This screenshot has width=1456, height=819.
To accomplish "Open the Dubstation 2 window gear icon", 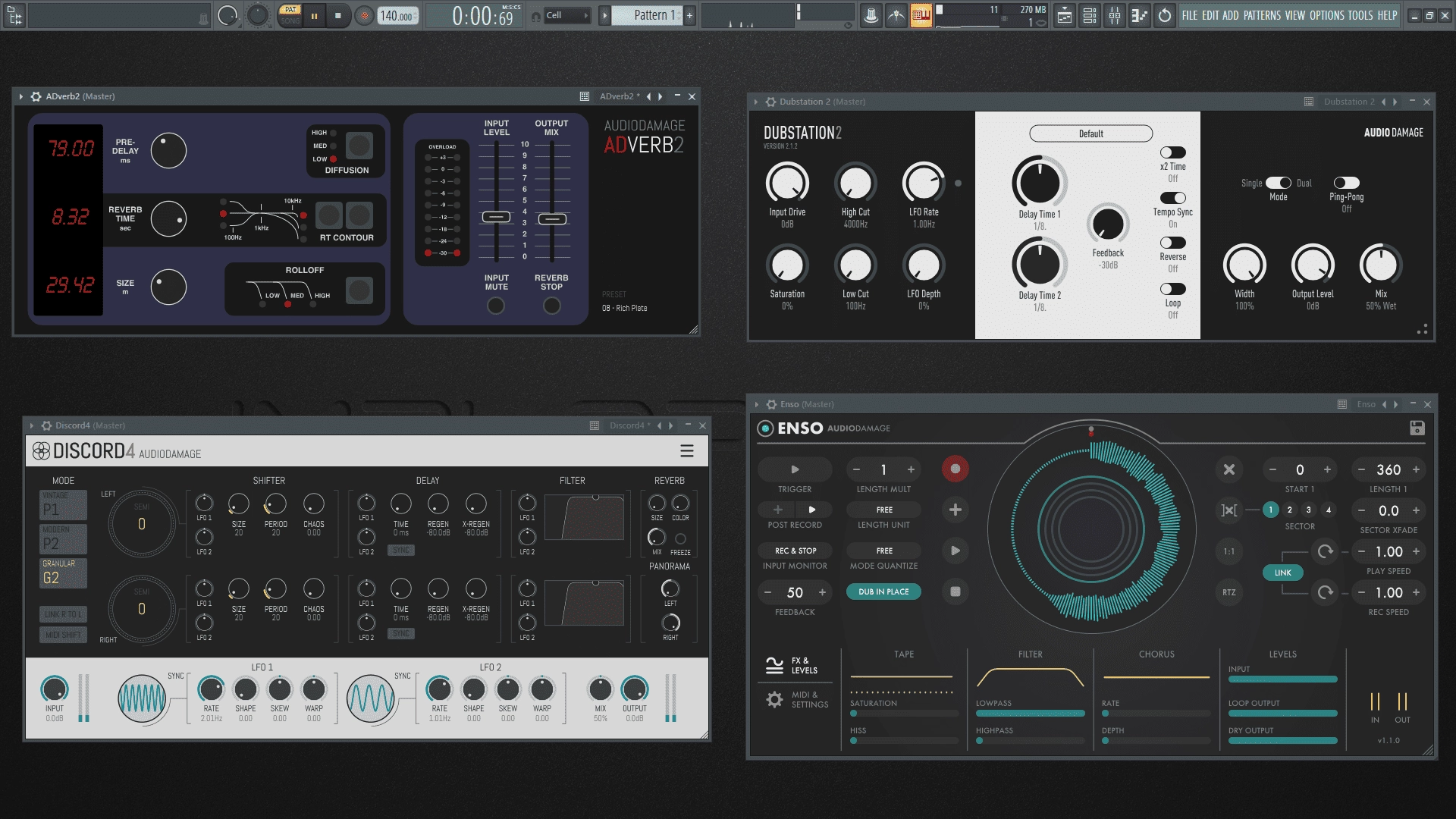I will pos(770,102).
